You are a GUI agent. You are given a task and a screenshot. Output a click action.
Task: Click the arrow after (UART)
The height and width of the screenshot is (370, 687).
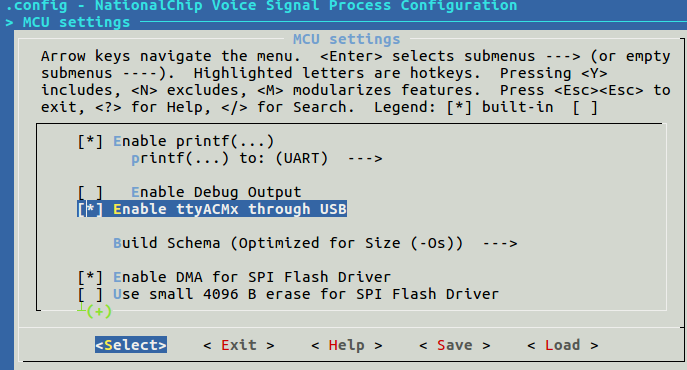tap(365, 158)
